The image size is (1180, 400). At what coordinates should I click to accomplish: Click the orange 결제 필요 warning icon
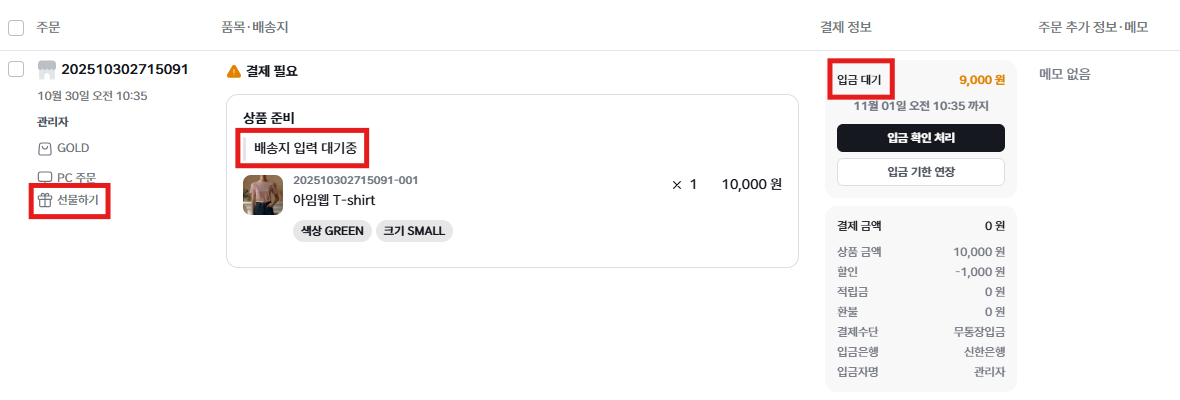click(234, 71)
